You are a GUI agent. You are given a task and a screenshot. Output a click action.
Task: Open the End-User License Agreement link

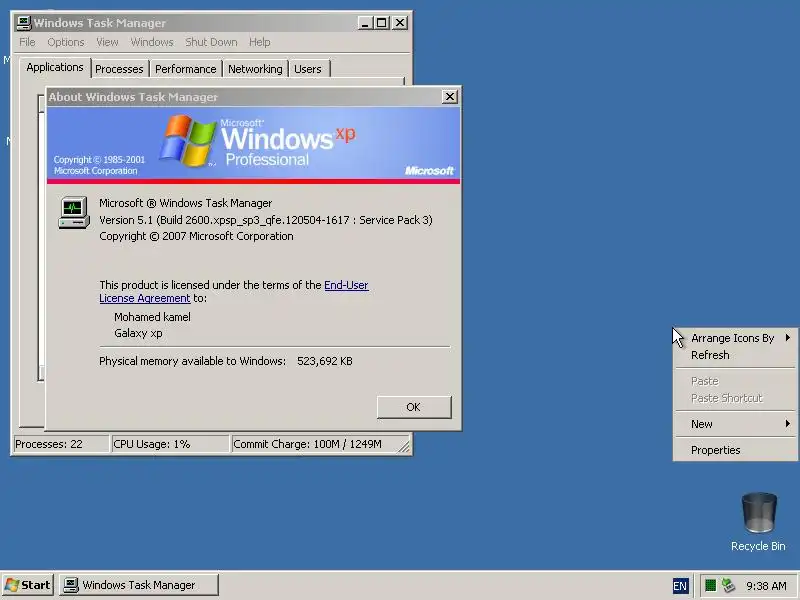point(346,285)
